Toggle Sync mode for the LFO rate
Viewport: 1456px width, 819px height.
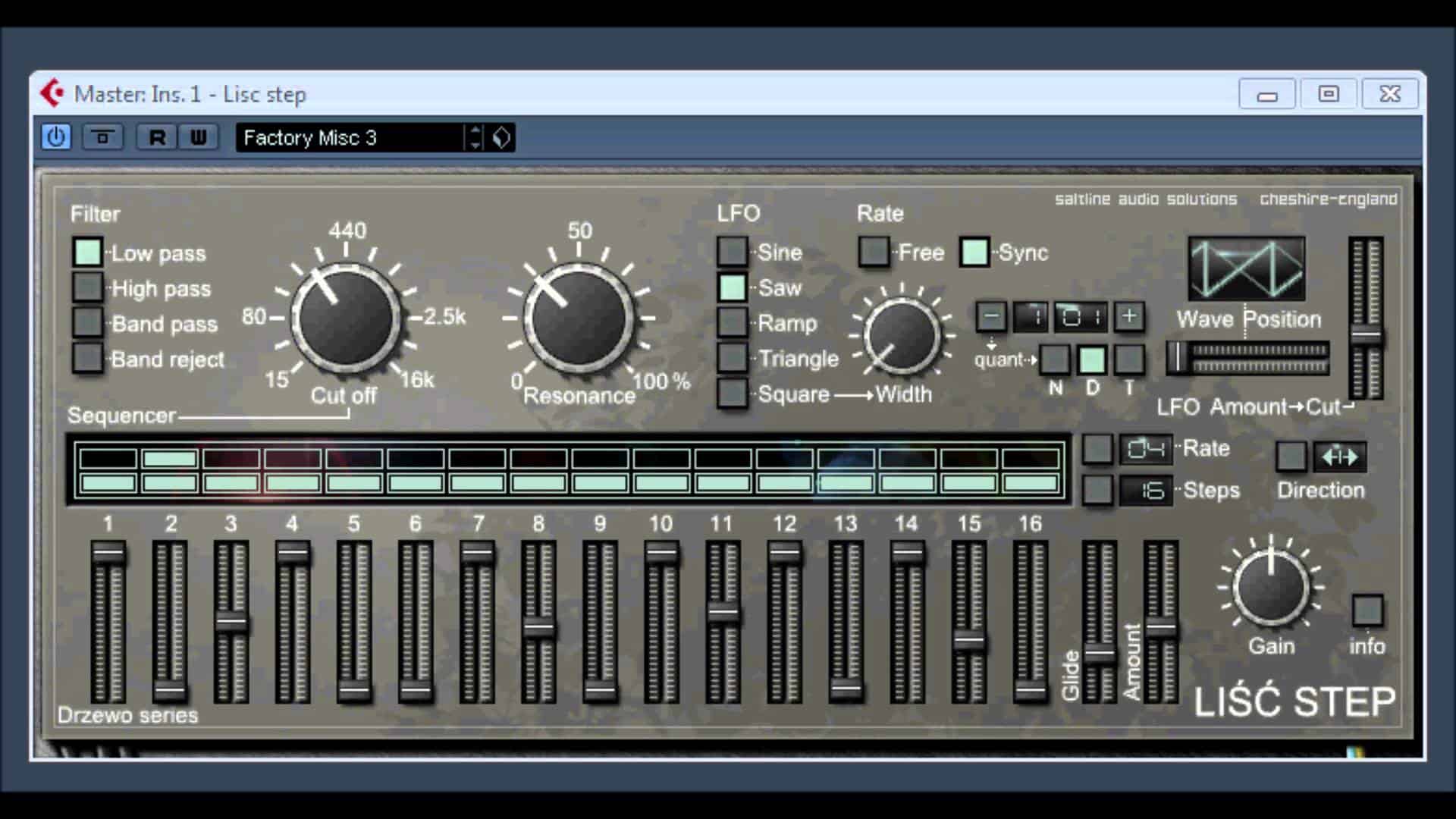[x=974, y=253]
